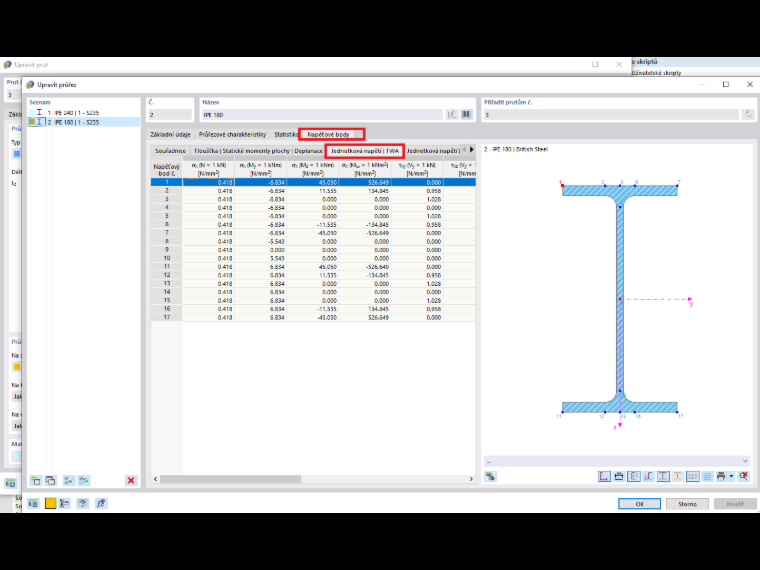Screen dimensions: 760x570
Task: Click the section view settings icon below preview
Action: 491,476
